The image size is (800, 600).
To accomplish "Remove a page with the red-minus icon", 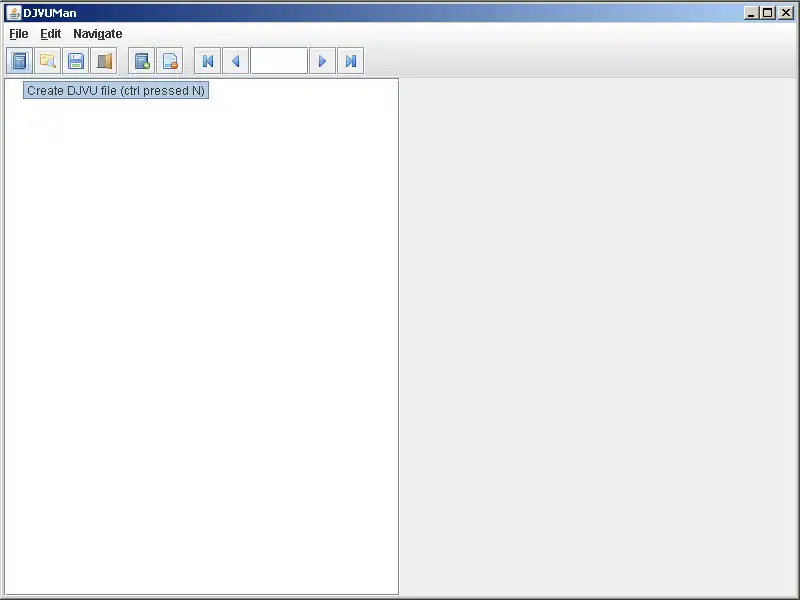I will click(x=169, y=61).
